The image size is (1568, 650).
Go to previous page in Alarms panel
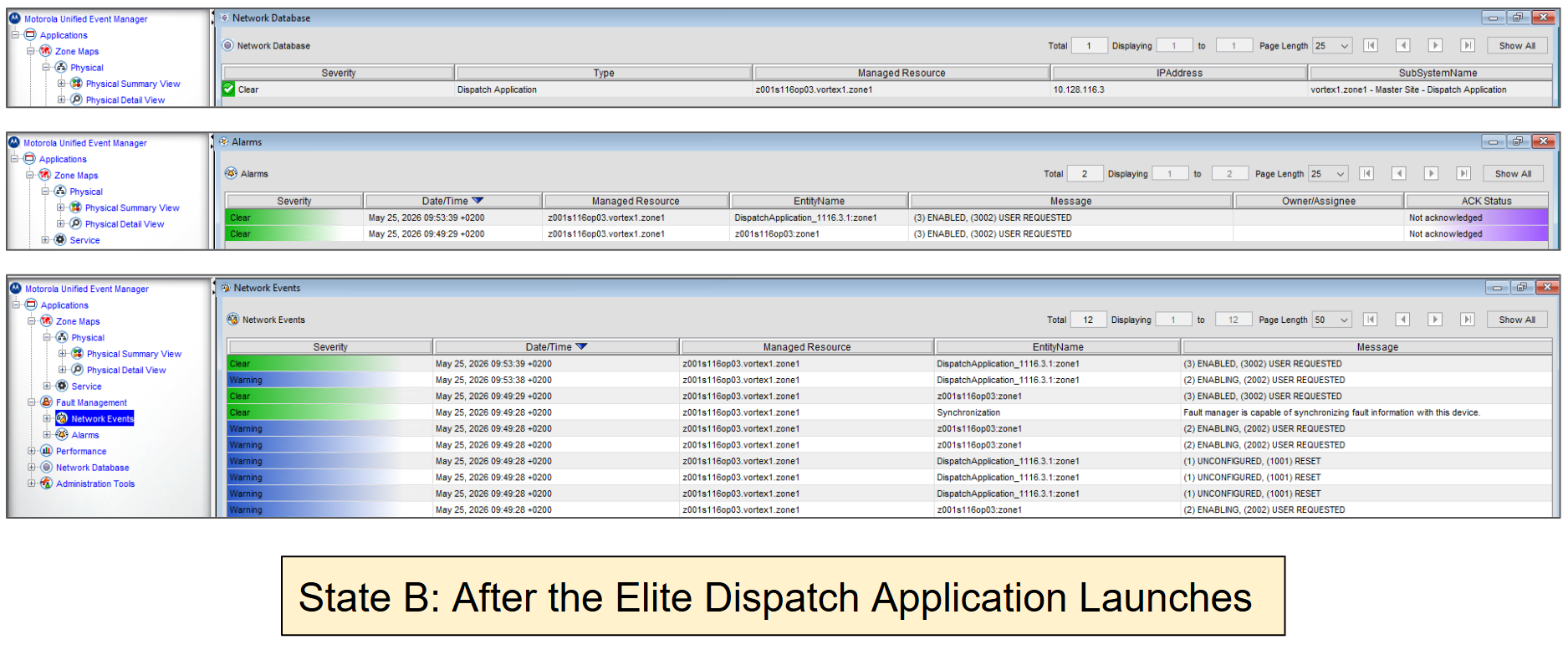pos(1399,174)
